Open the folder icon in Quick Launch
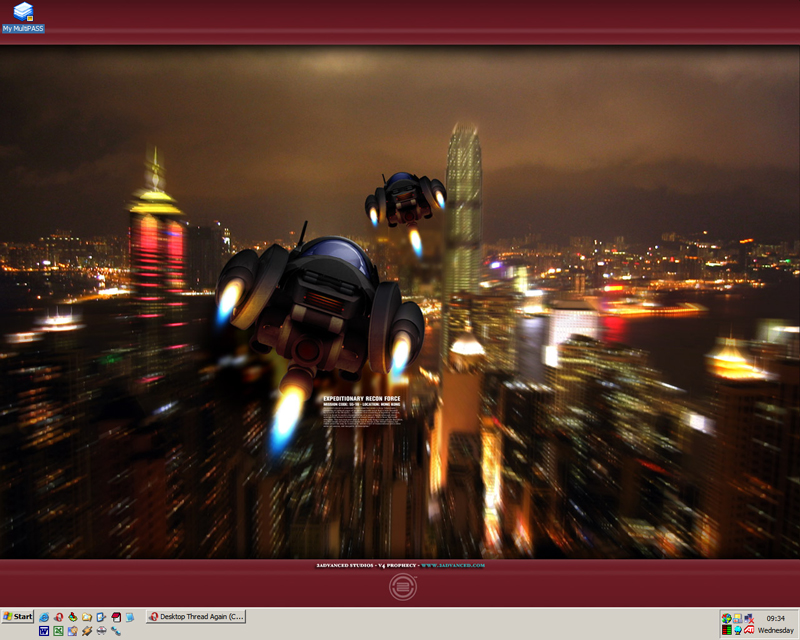 pyautogui.click(x=87, y=617)
